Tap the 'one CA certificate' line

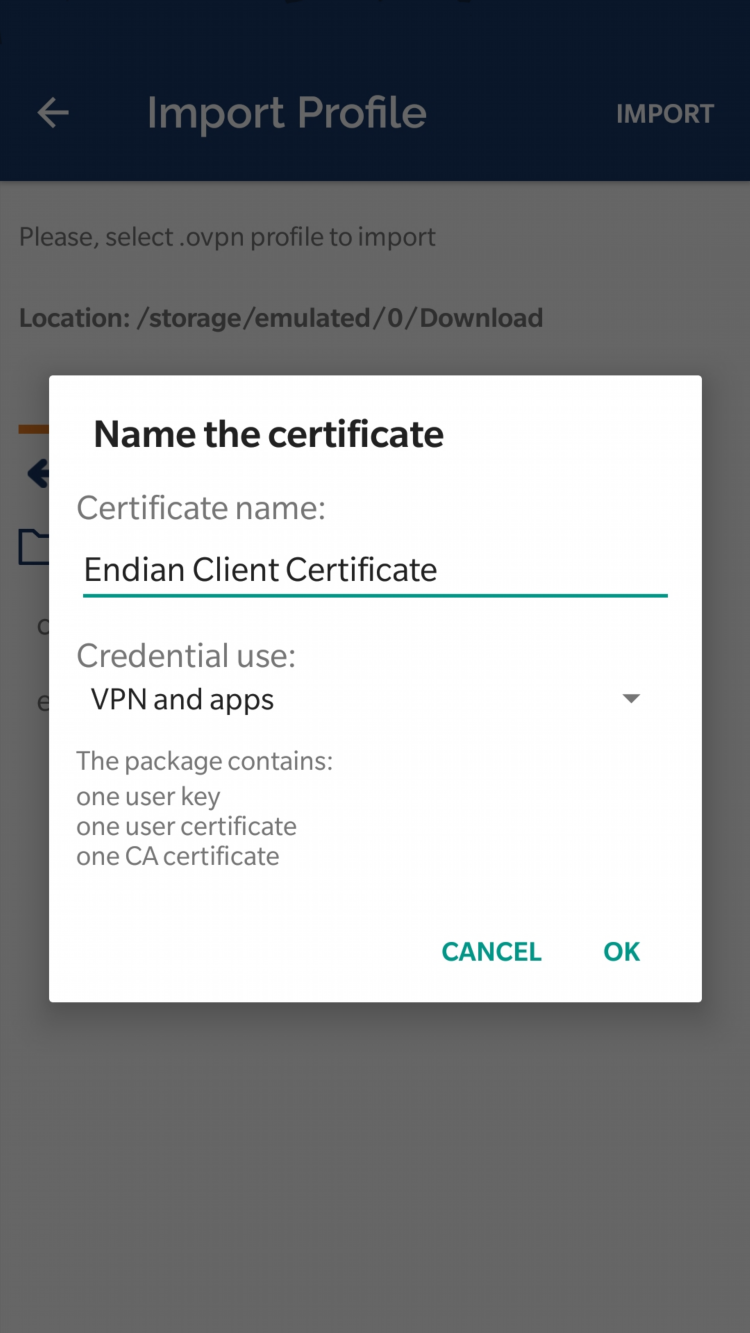coord(178,857)
